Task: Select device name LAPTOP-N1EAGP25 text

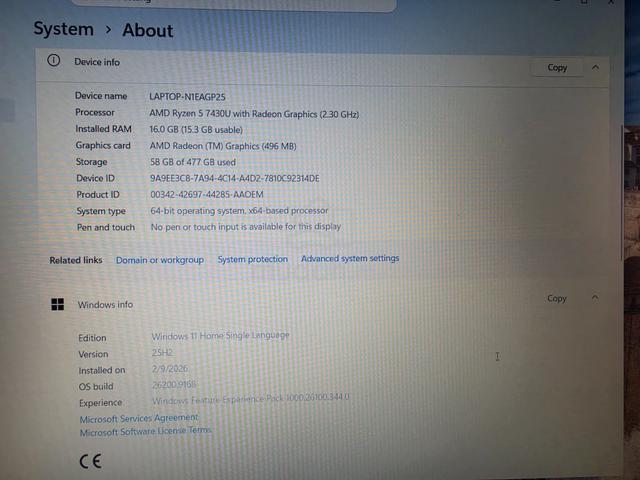Action: 187,97
